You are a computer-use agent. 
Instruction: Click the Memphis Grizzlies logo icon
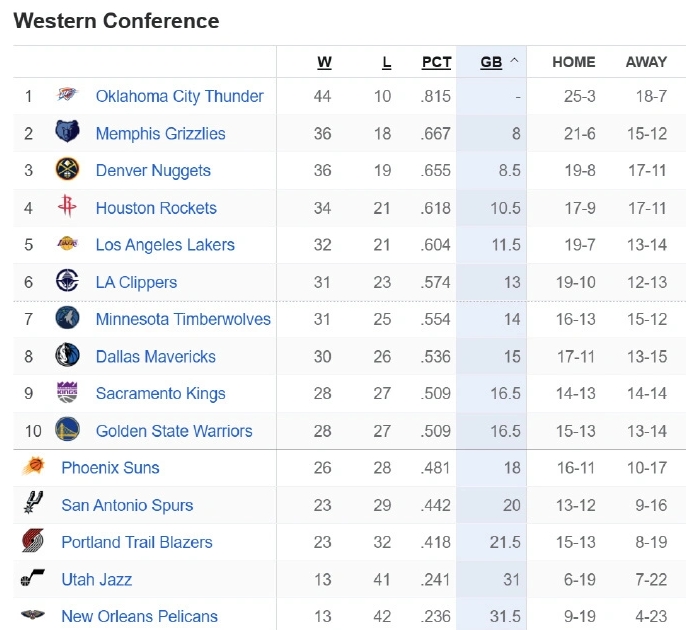[x=67, y=133]
